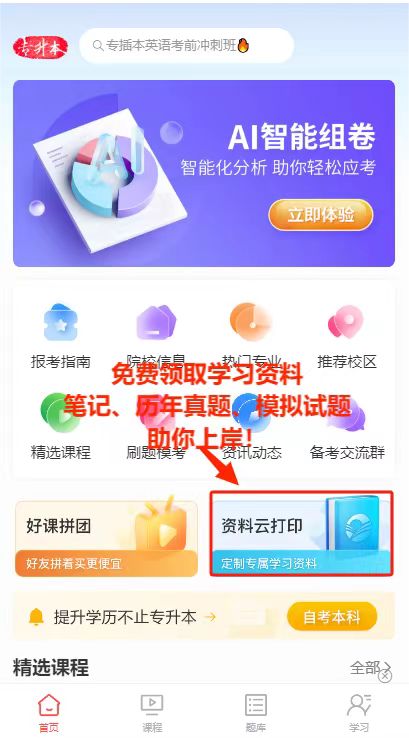Dismiss the small floating close icon
Viewport: 409px width, 738px height.
(x=385, y=676)
